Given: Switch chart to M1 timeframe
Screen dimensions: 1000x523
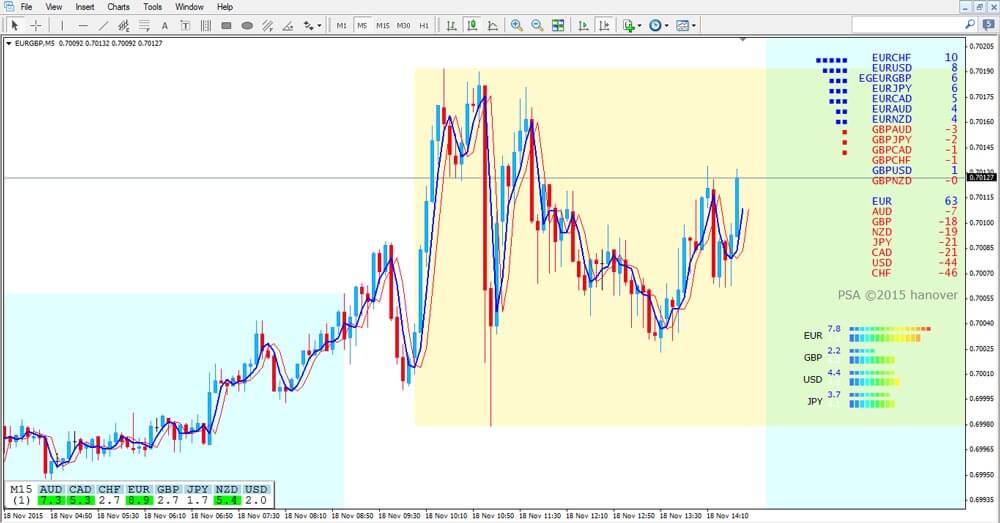Looking at the screenshot, I should pyautogui.click(x=342, y=26).
